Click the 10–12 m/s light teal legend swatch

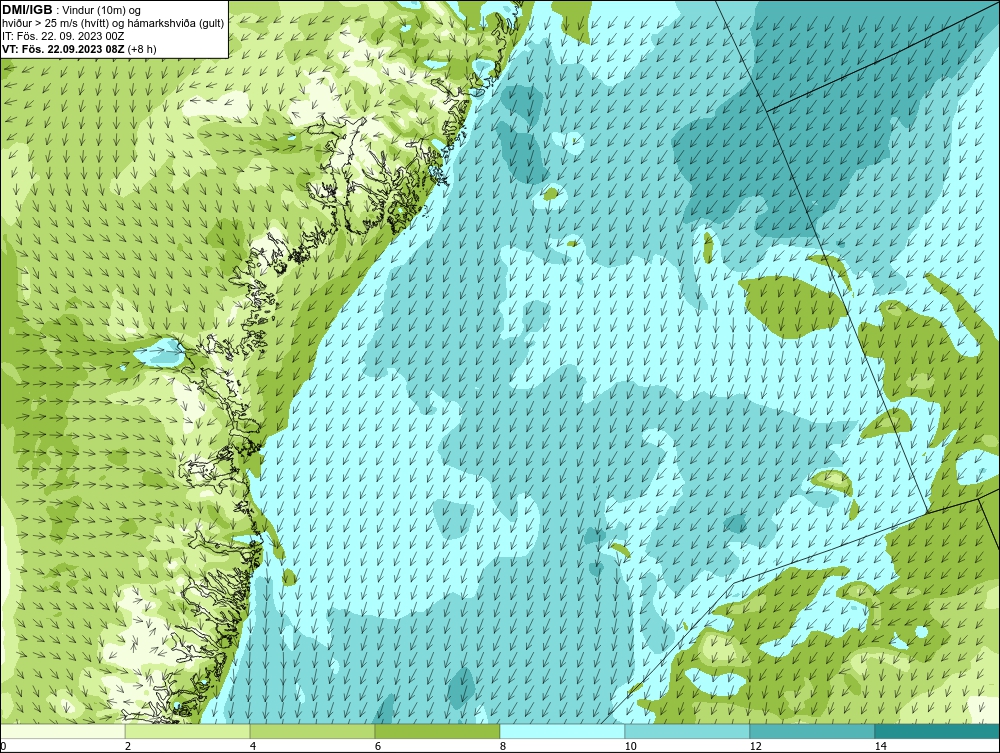click(688, 731)
